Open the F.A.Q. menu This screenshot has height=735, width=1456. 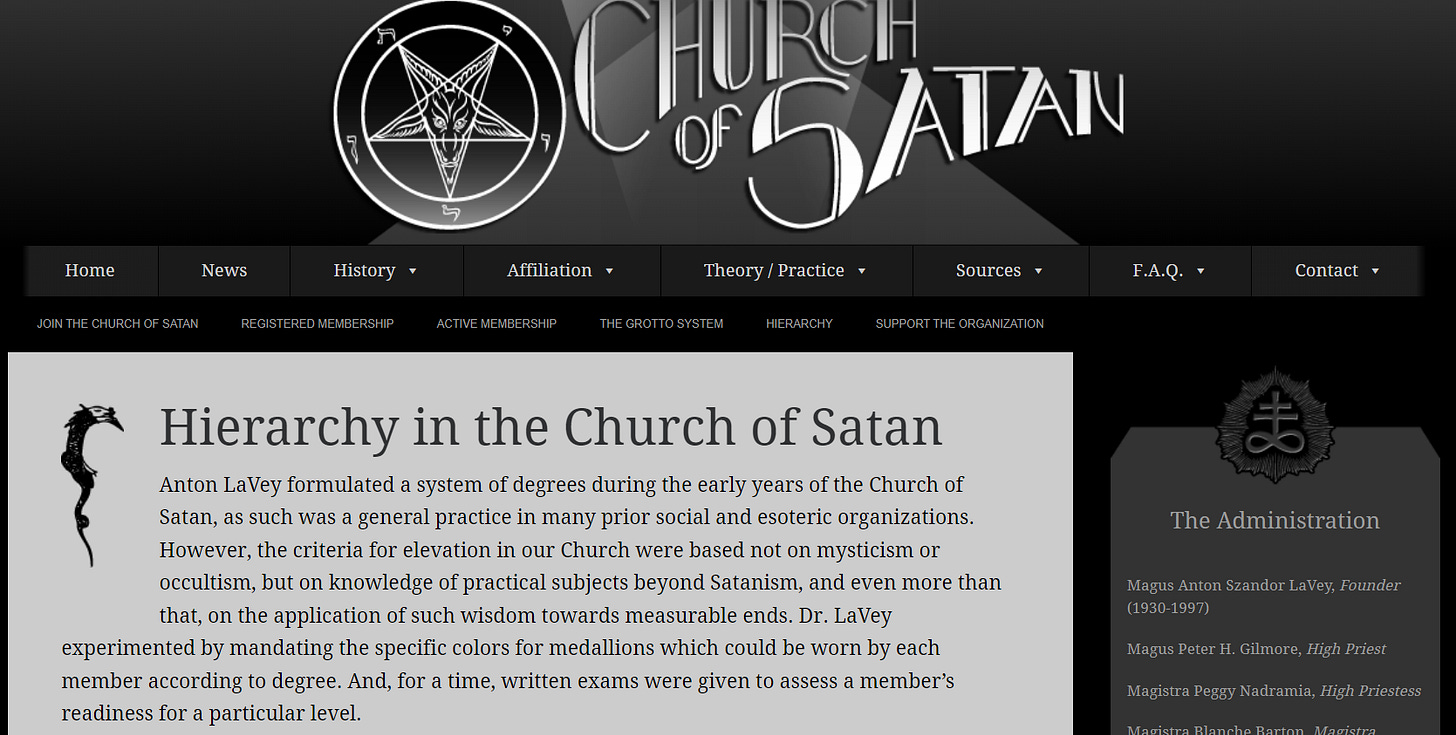point(1170,271)
